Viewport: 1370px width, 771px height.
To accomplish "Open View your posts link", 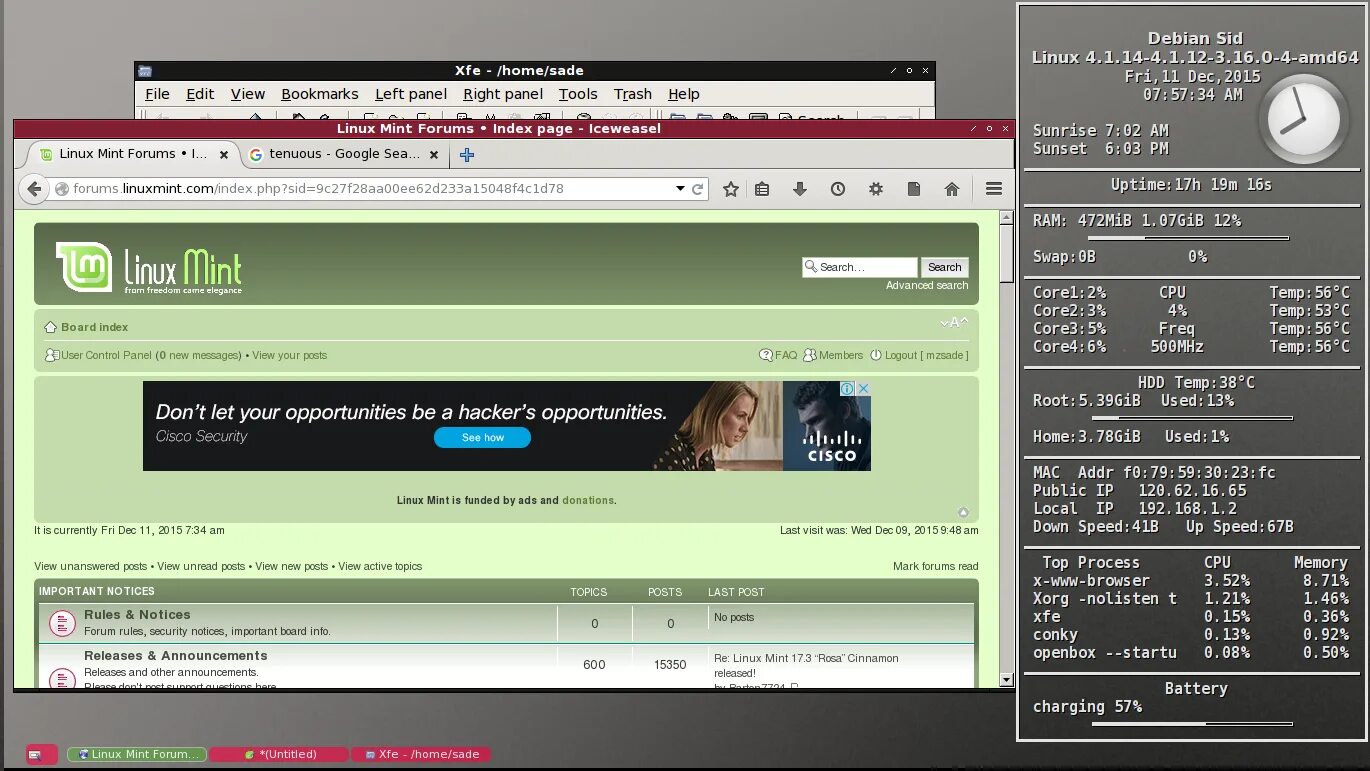I will (289, 355).
